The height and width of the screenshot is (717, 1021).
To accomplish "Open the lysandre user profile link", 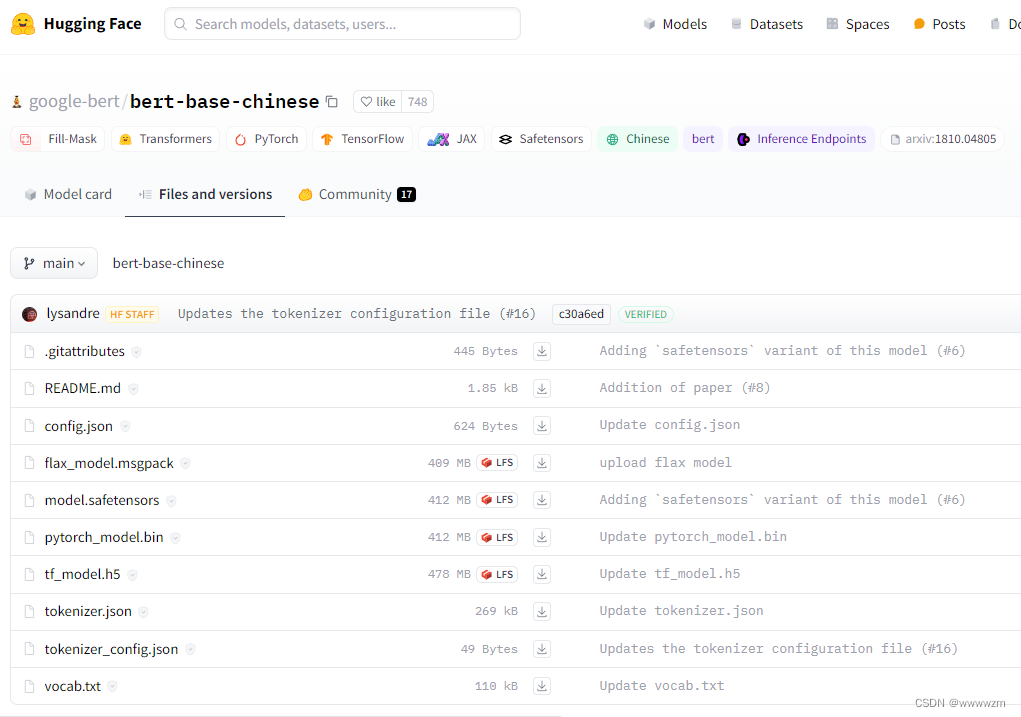I will [x=73, y=313].
